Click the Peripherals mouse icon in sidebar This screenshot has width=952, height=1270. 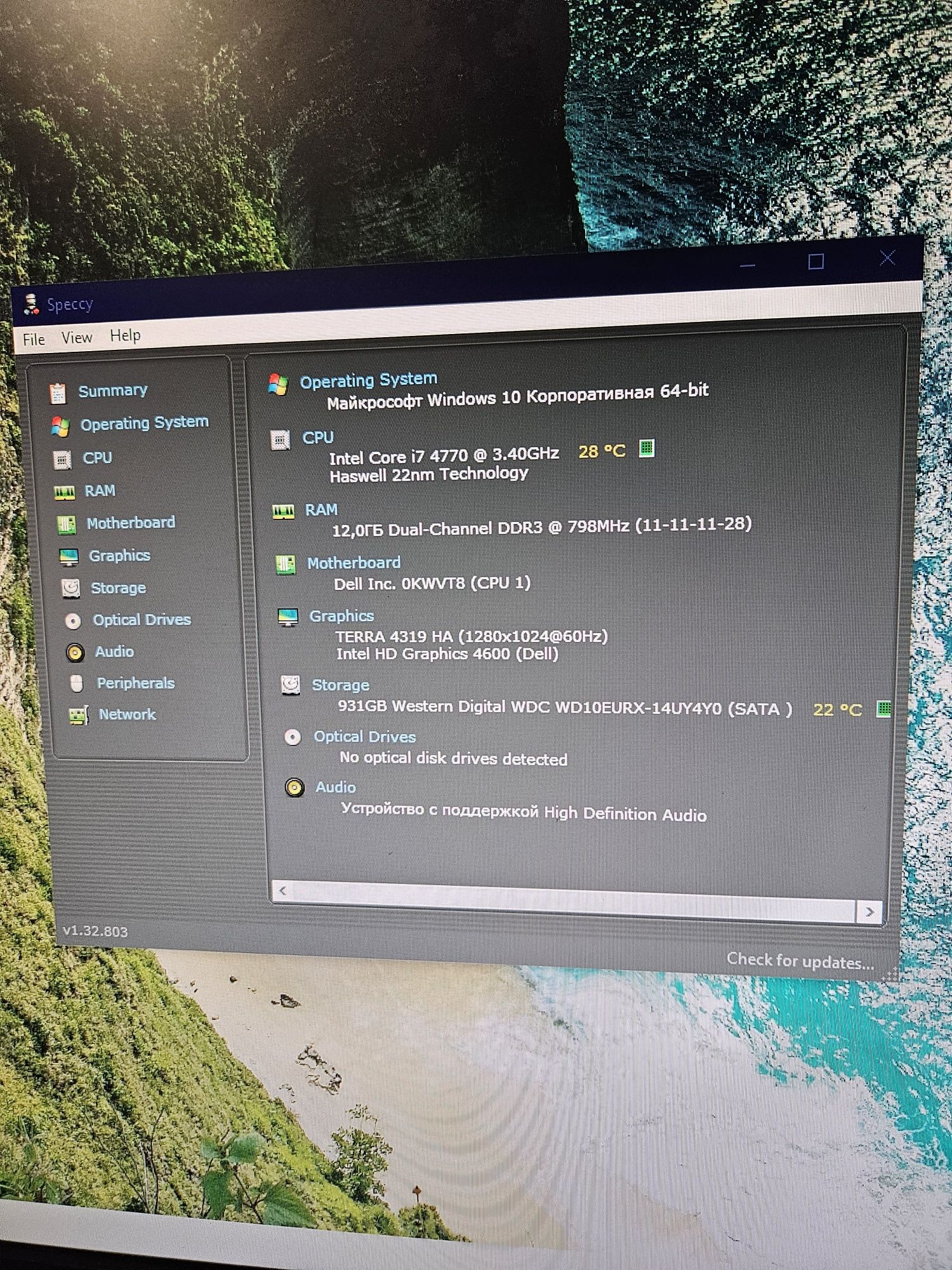click(77, 684)
